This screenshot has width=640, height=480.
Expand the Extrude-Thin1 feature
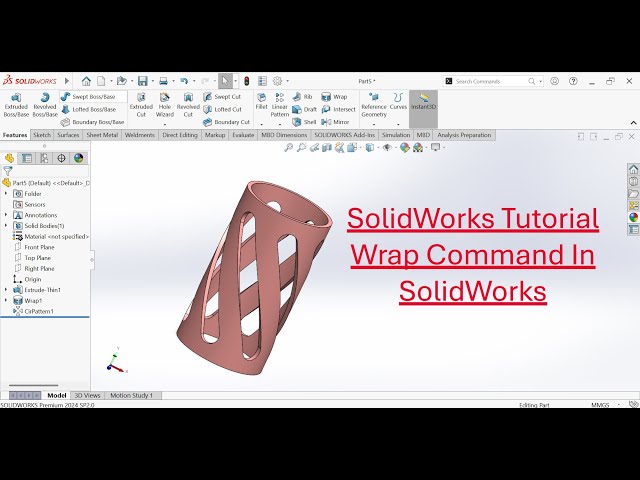point(6,289)
